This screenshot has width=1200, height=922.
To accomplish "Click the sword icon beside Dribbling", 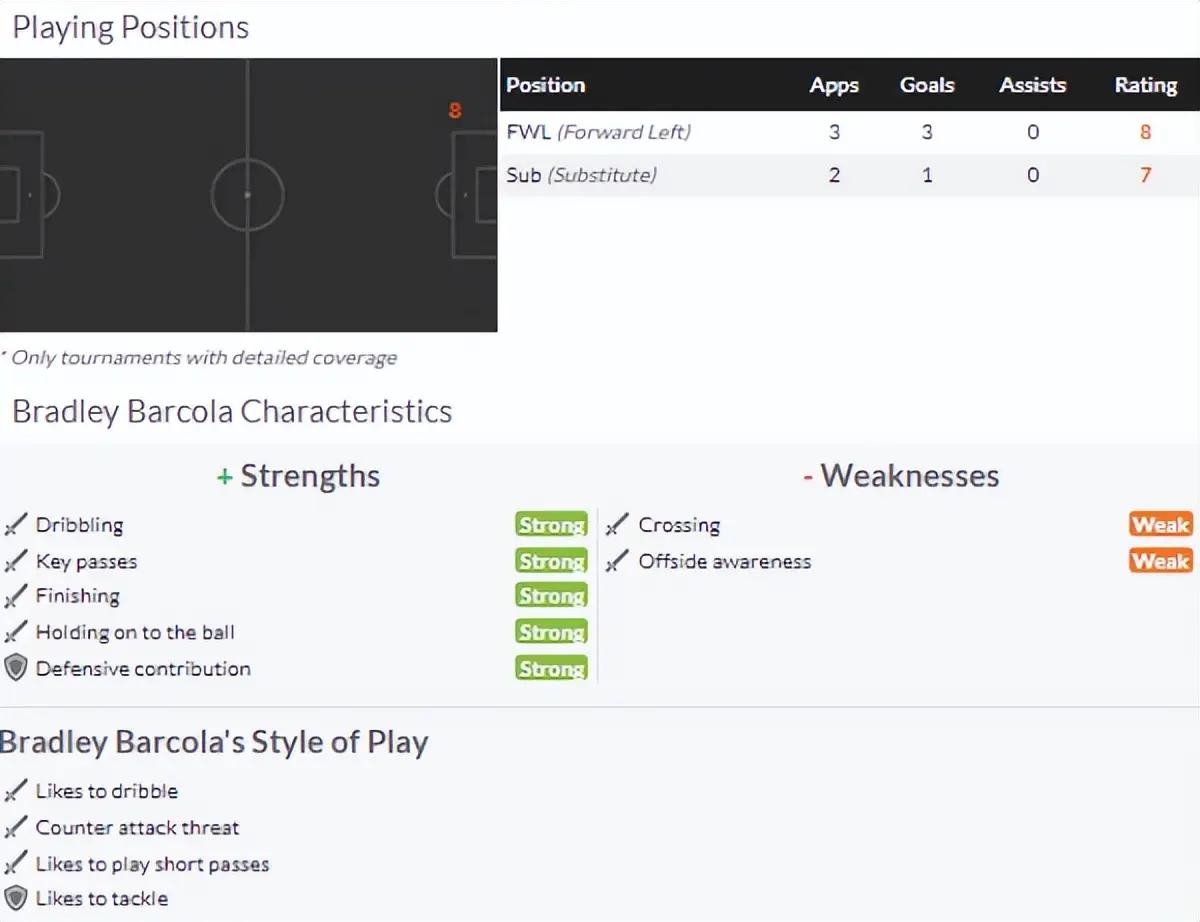I will (x=15, y=525).
